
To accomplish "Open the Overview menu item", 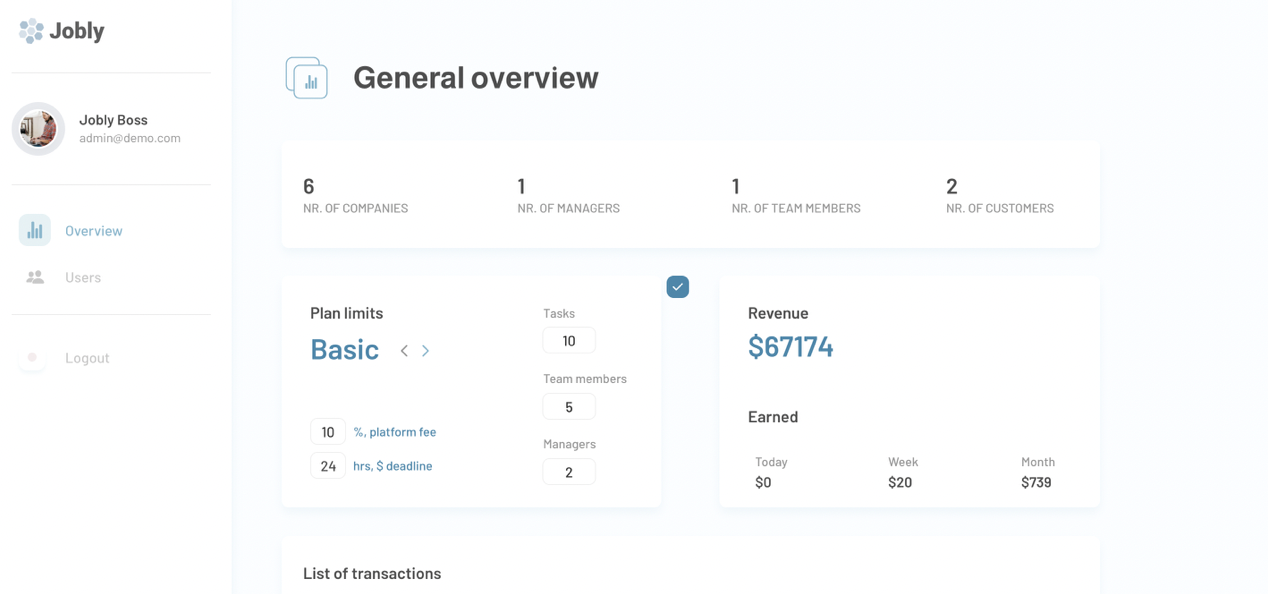I will tap(94, 231).
